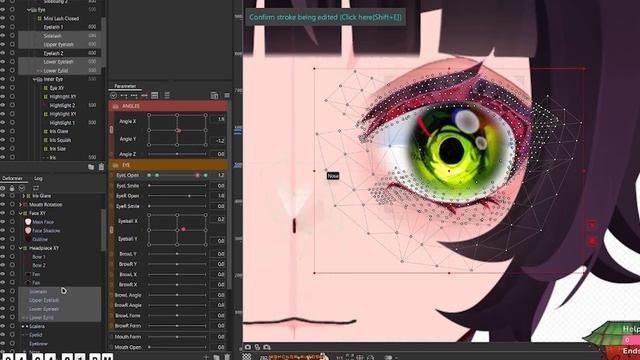Viewport: 640px width, 360px height.
Task: Switch to the Parameter tab
Action: click(125, 86)
